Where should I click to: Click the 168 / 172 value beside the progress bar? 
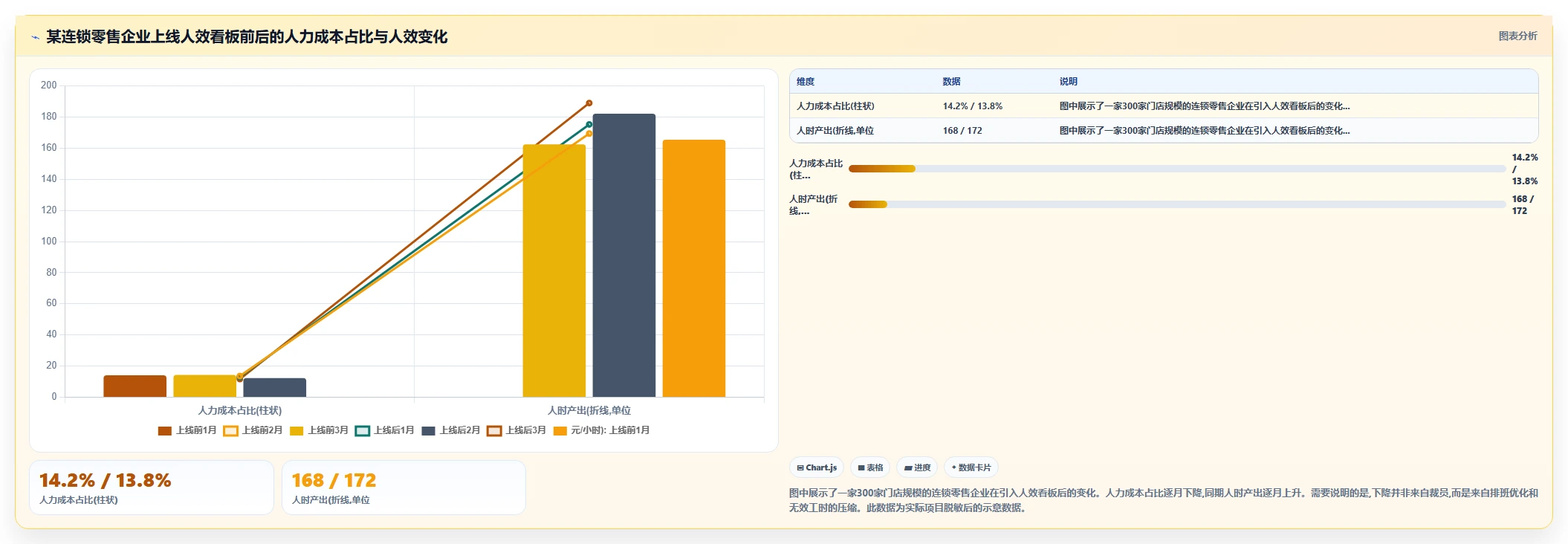pyautogui.click(x=1523, y=205)
